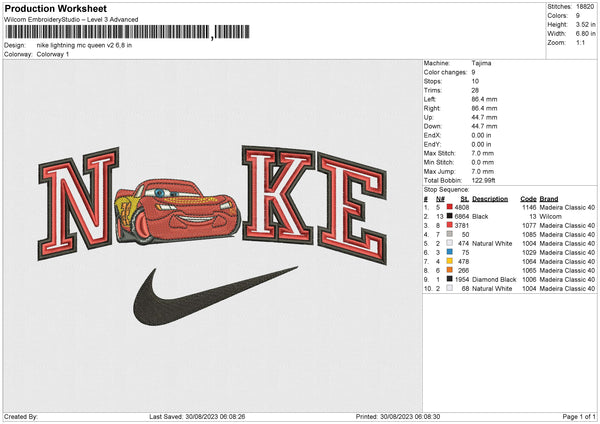This screenshot has width=600, height=424.
Task: Select the Color changes label
Action: pyautogui.click(x=445, y=72)
